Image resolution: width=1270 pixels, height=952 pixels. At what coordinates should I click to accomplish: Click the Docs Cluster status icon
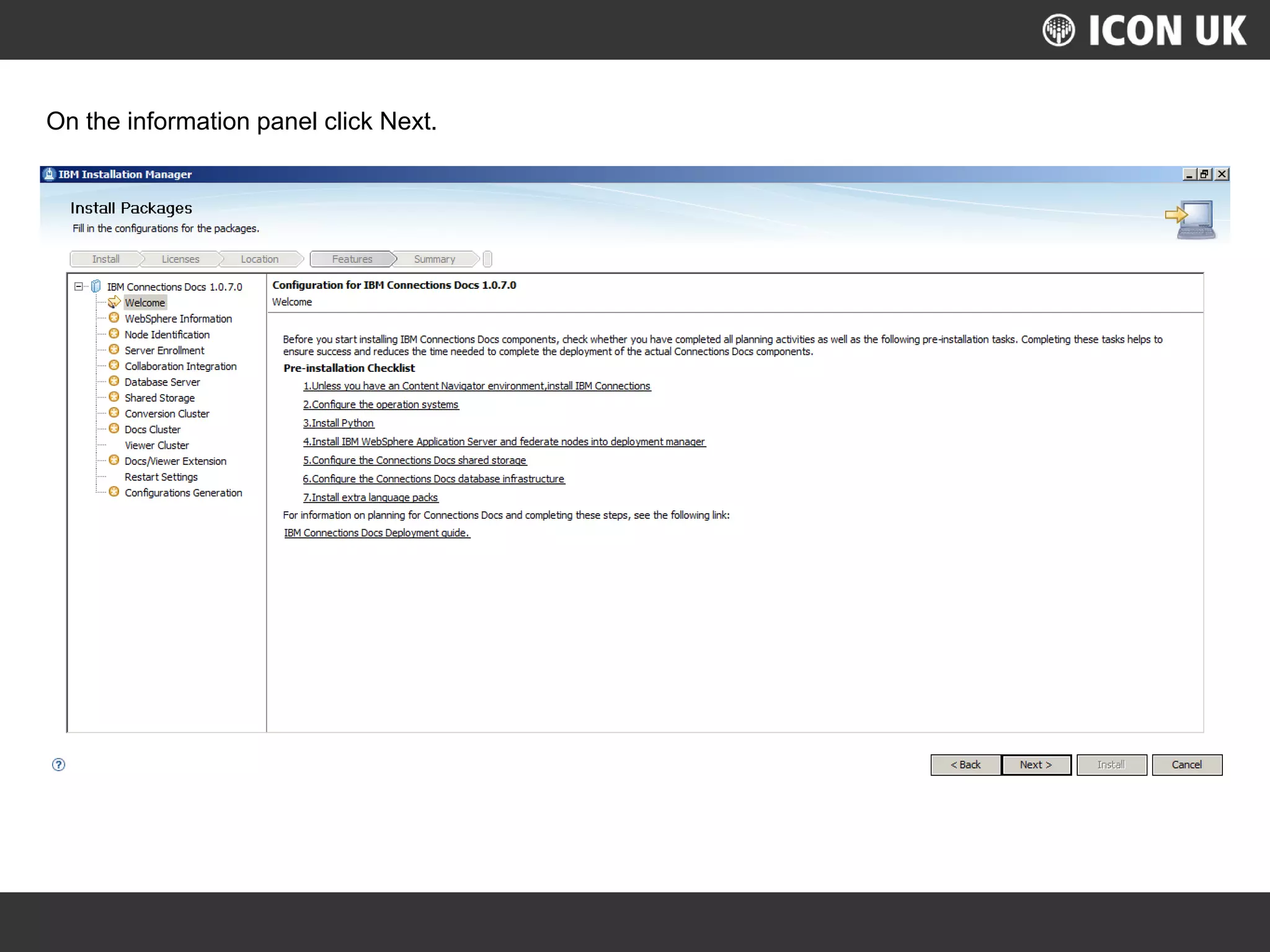pos(114,429)
